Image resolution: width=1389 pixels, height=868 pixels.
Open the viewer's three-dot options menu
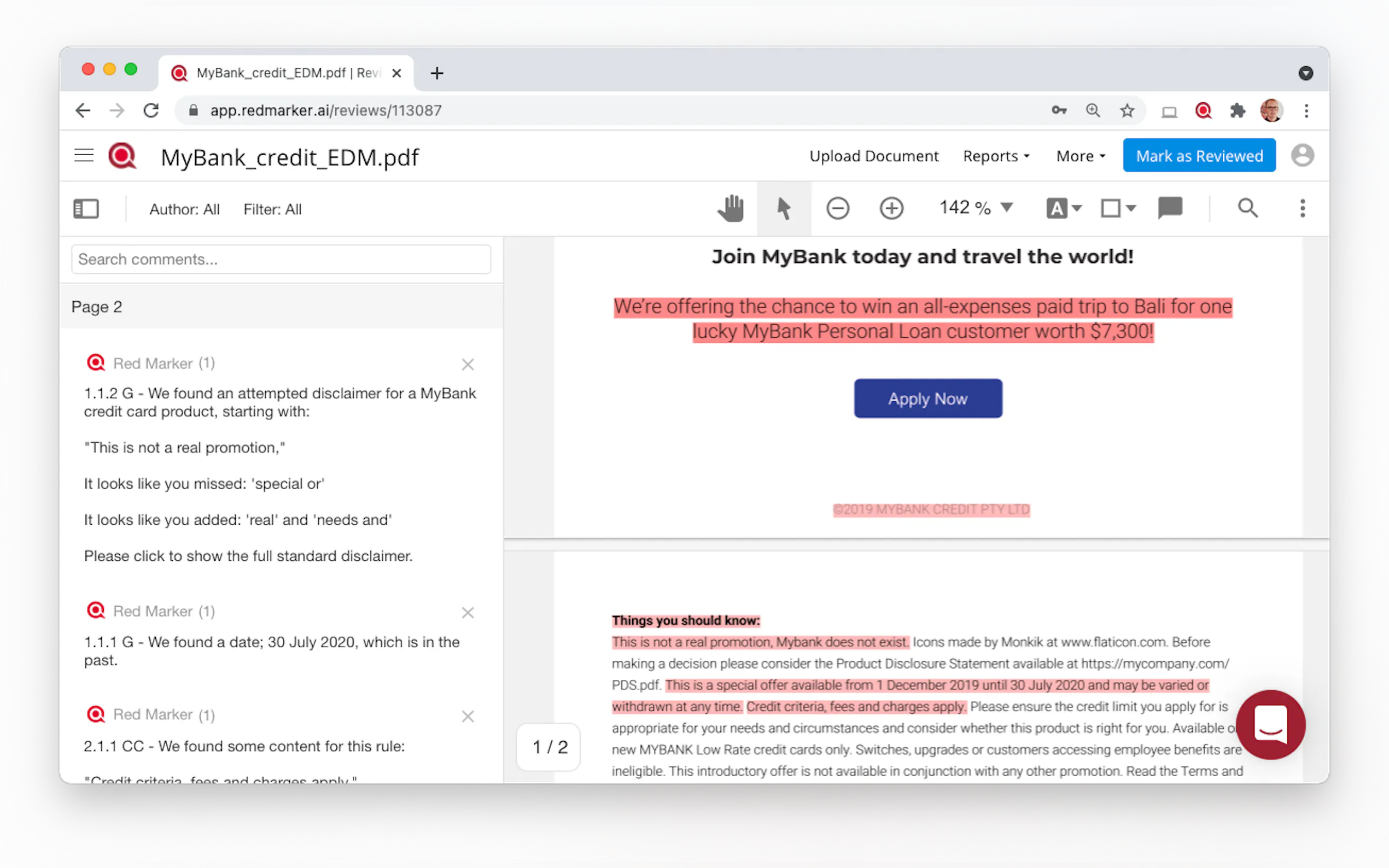(1302, 208)
